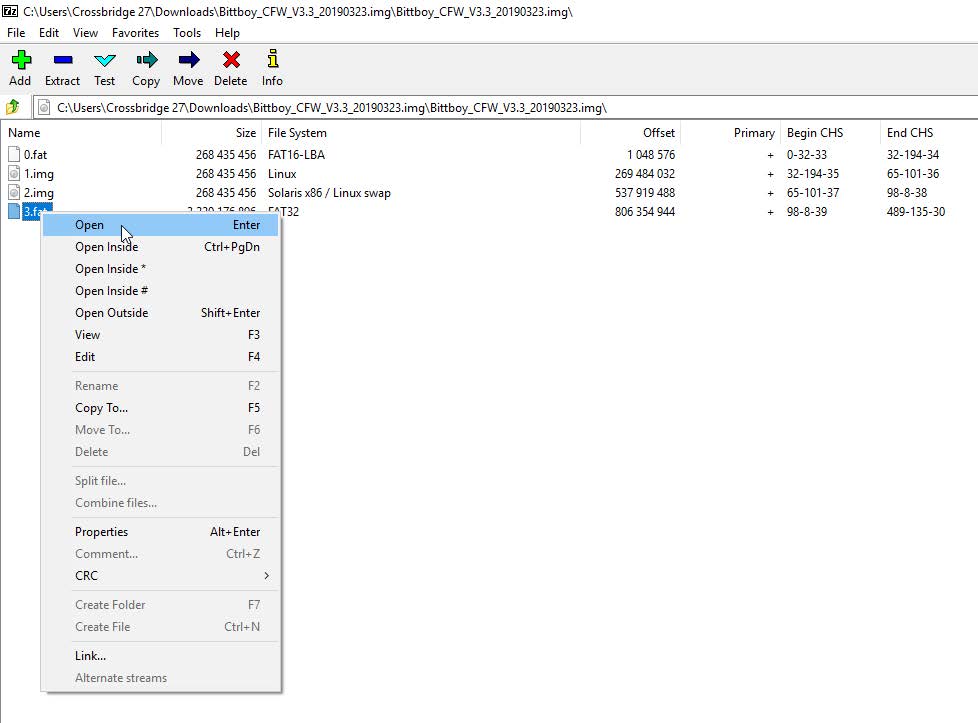Select View F3 in context menu
Viewport: 978px width, 723px height.
[x=160, y=334]
